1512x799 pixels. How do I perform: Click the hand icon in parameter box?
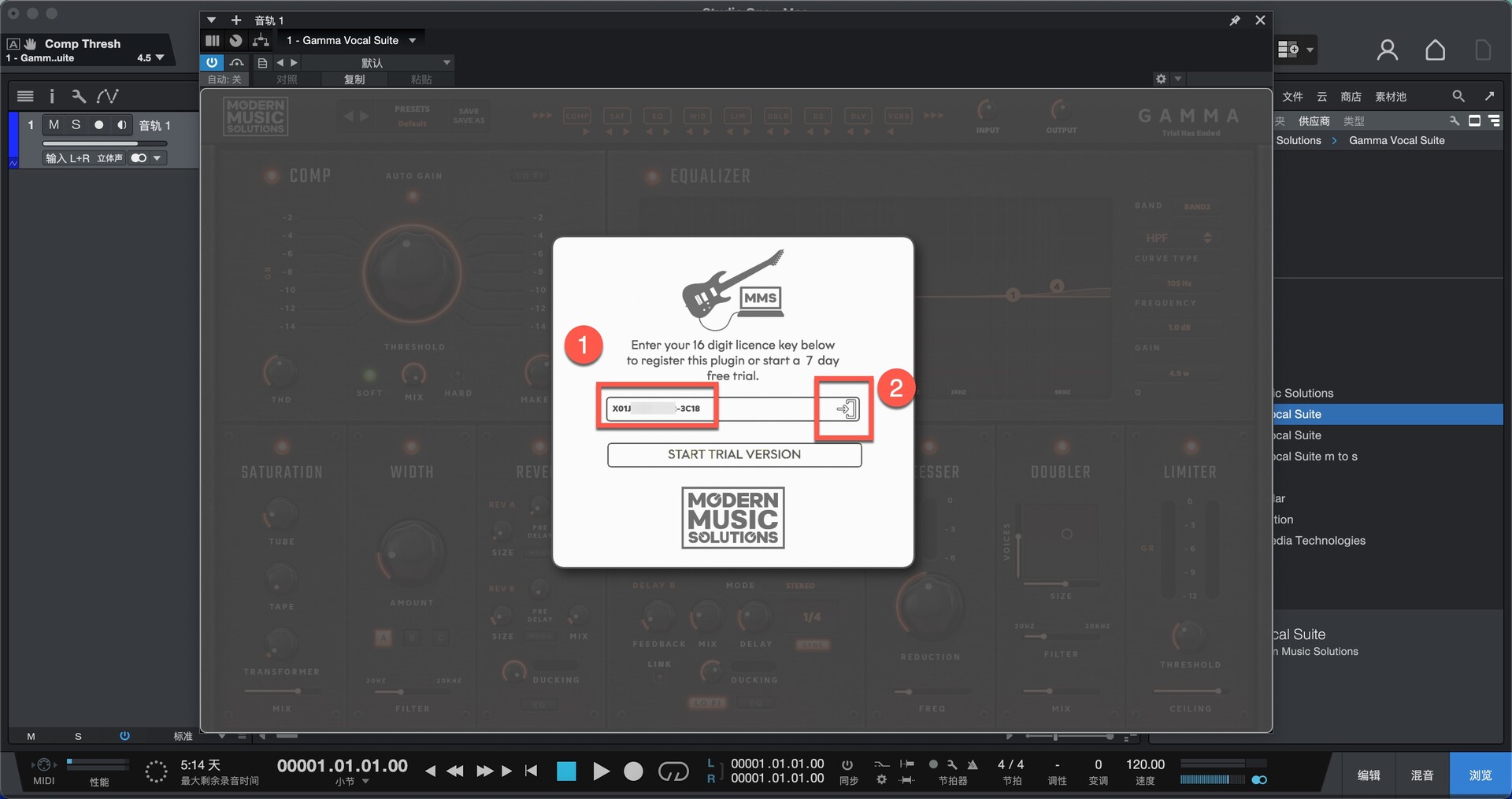click(x=31, y=44)
